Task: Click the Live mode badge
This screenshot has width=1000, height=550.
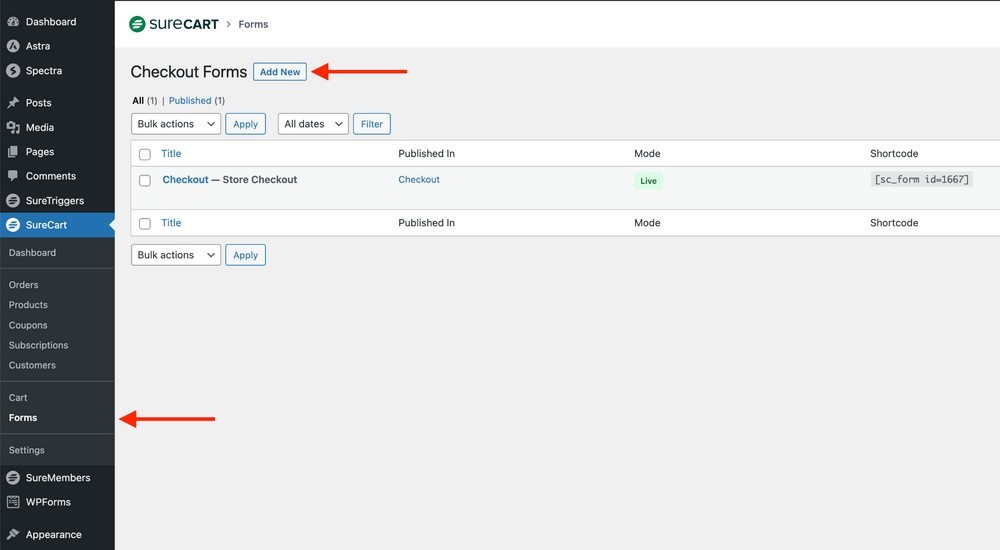Action: pos(649,181)
